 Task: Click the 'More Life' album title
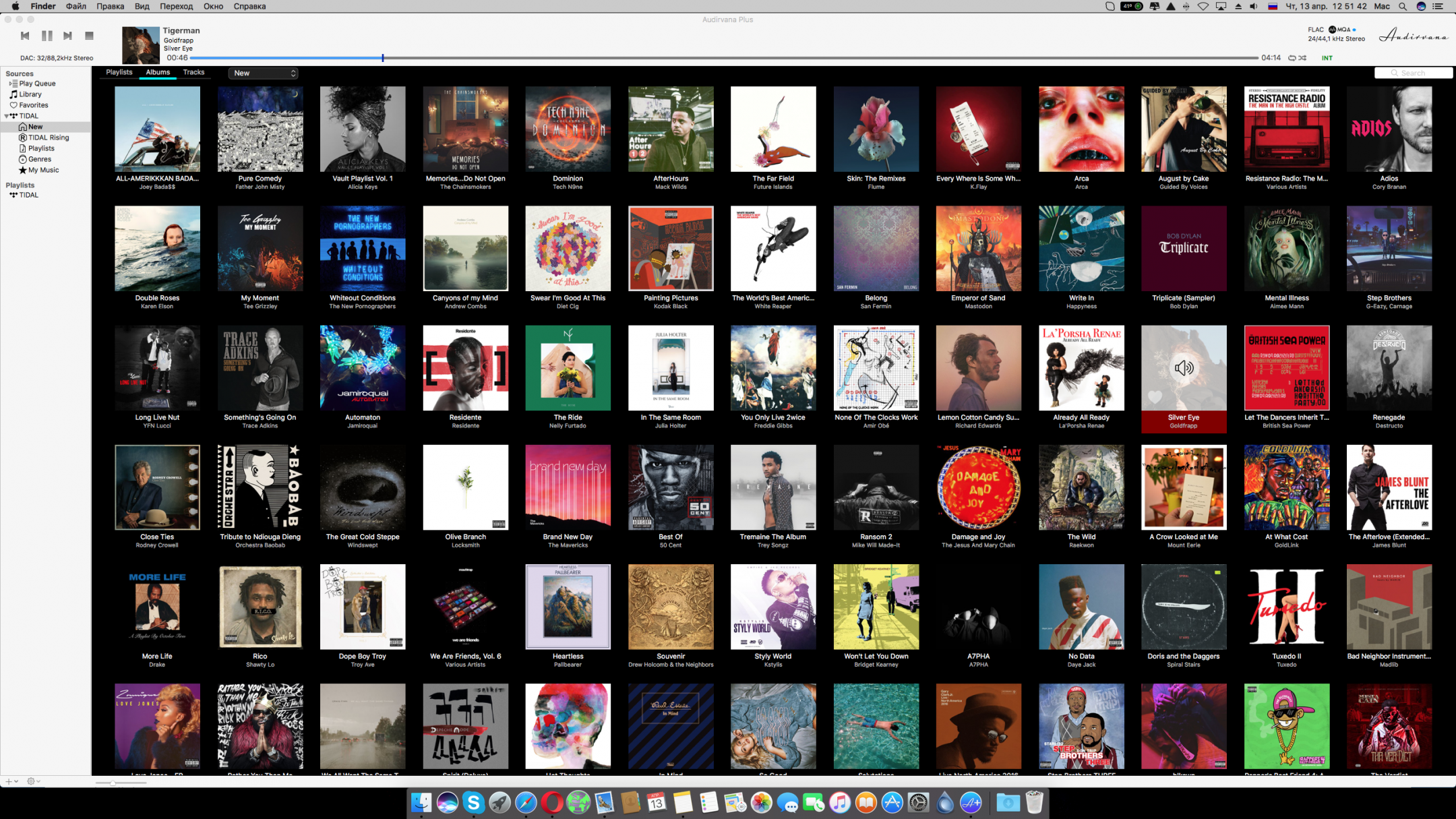[x=157, y=656]
